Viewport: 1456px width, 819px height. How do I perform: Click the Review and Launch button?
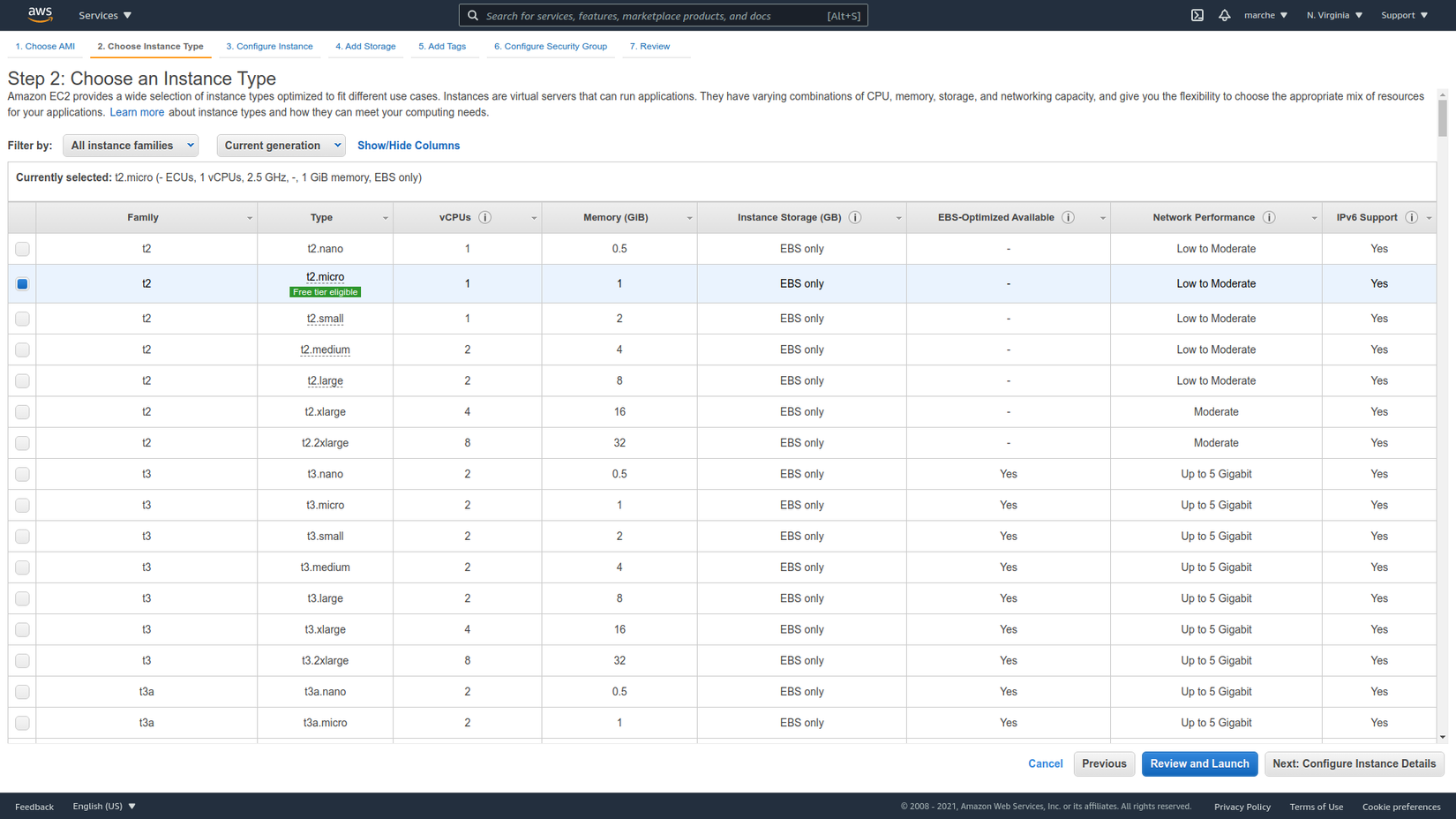click(x=1199, y=763)
